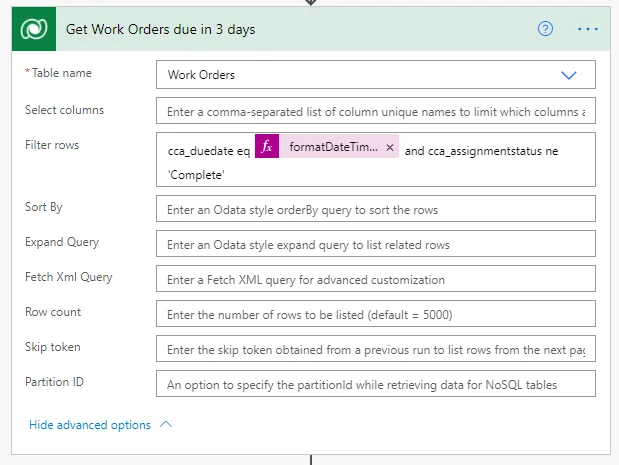Click the fx expression icon in Filter rows
Screen dimensions: 619x465
tap(267, 146)
